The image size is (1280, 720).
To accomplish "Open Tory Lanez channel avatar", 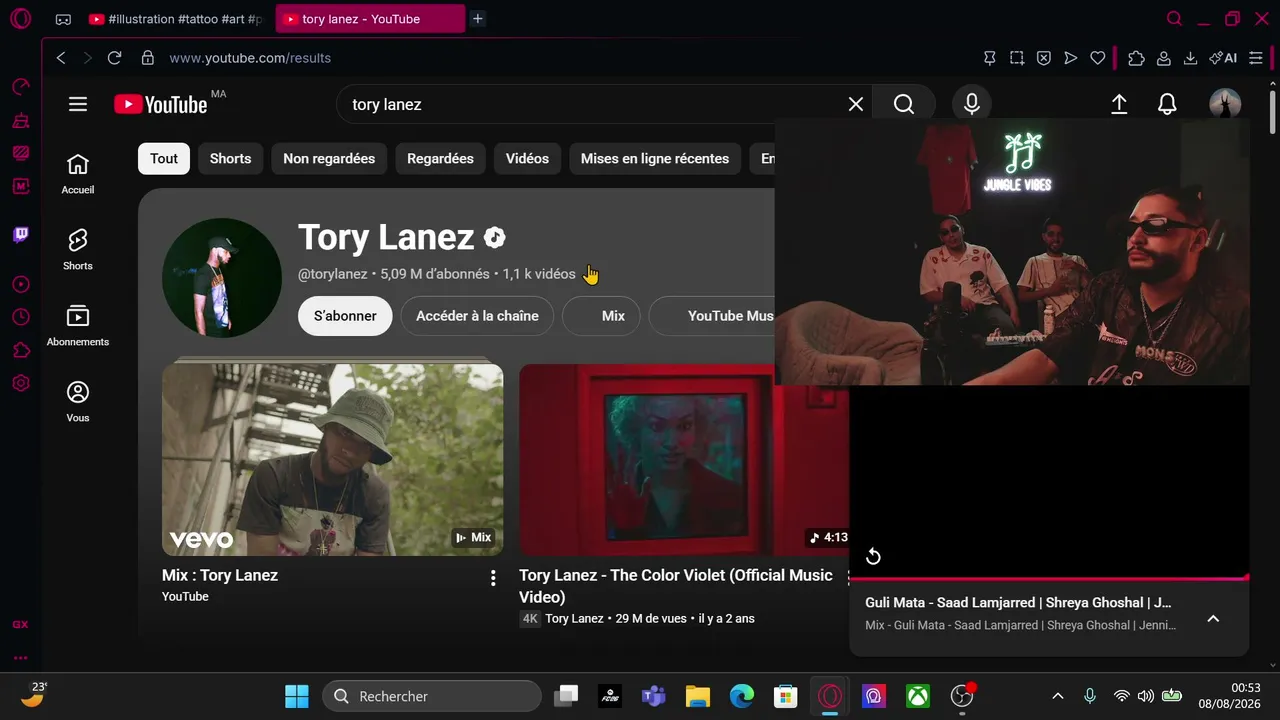I will click(x=222, y=278).
